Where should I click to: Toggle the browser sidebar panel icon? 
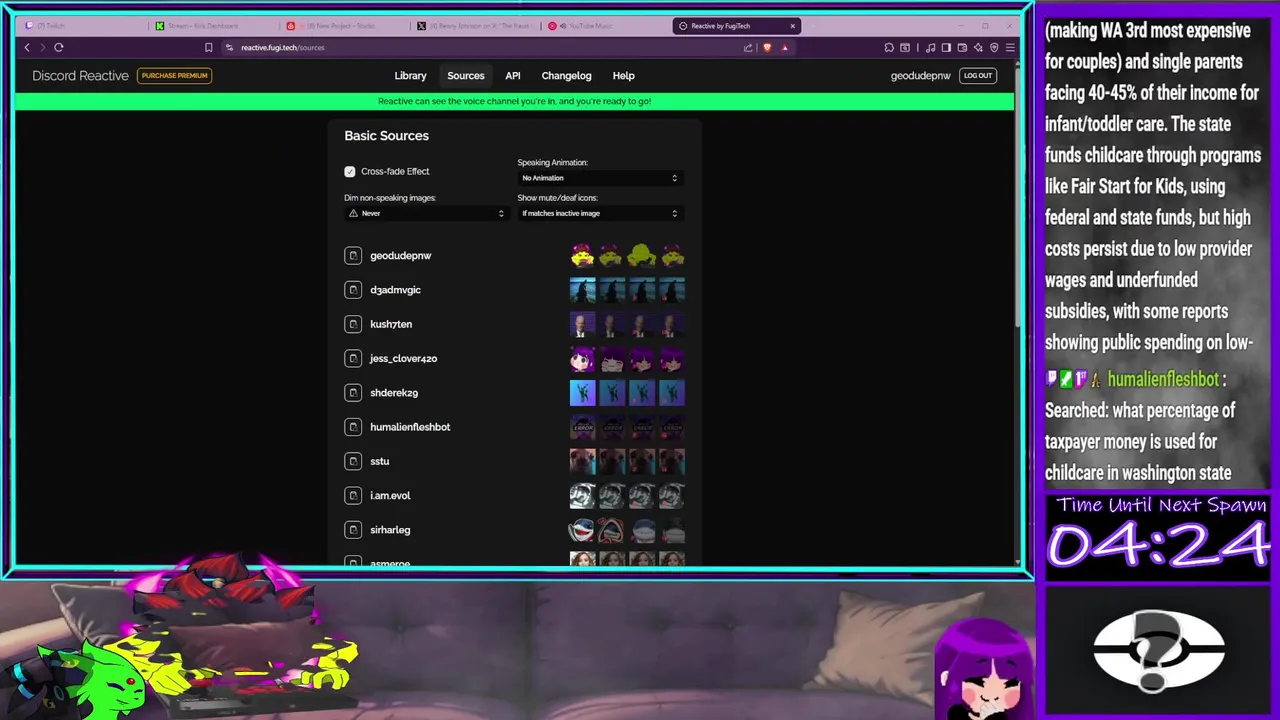point(947,47)
